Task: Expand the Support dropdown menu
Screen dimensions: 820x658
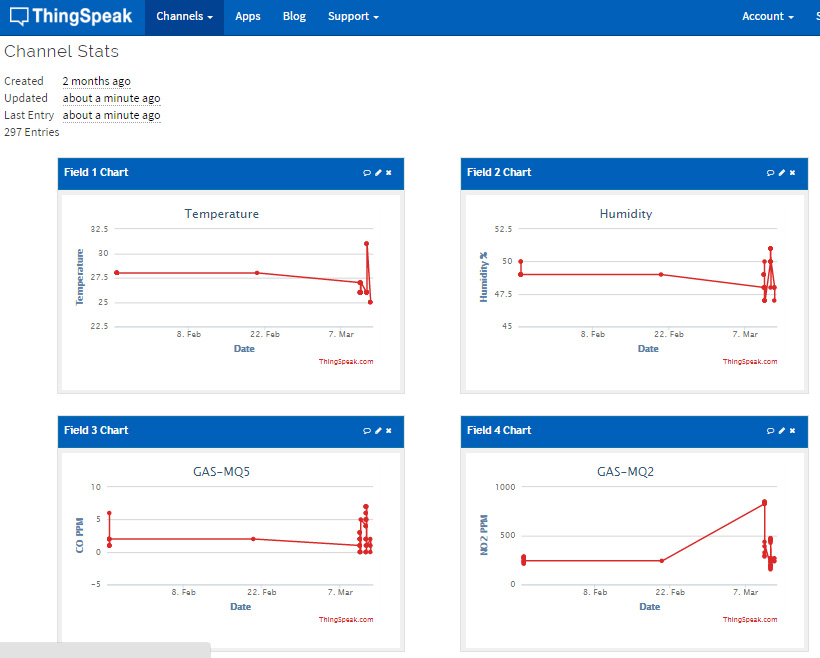Action: click(x=353, y=17)
